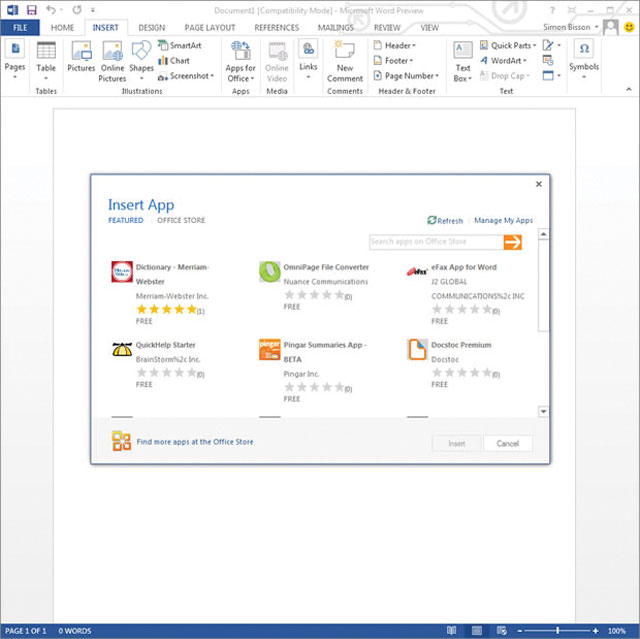Click the Date & Time icon

point(548,60)
